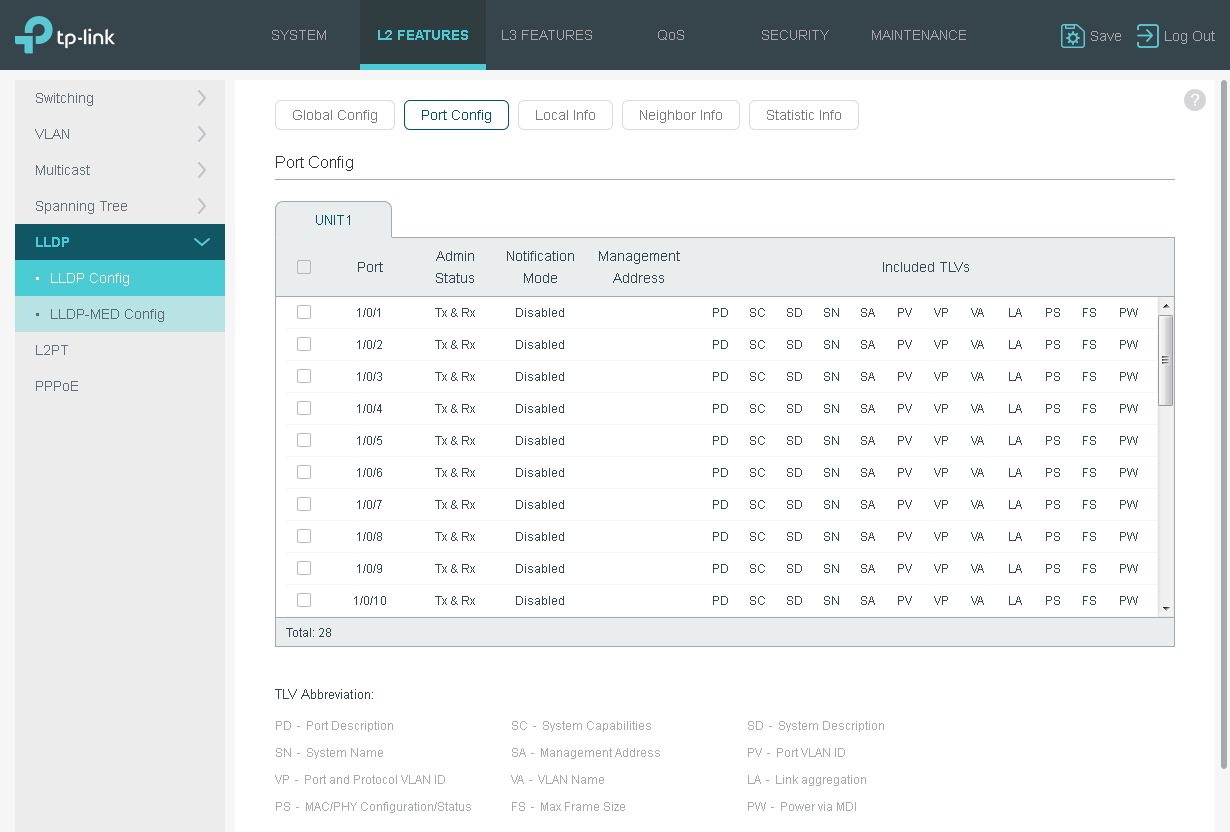
Task: Expand the VLAN sidebar section
Action: 120,134
